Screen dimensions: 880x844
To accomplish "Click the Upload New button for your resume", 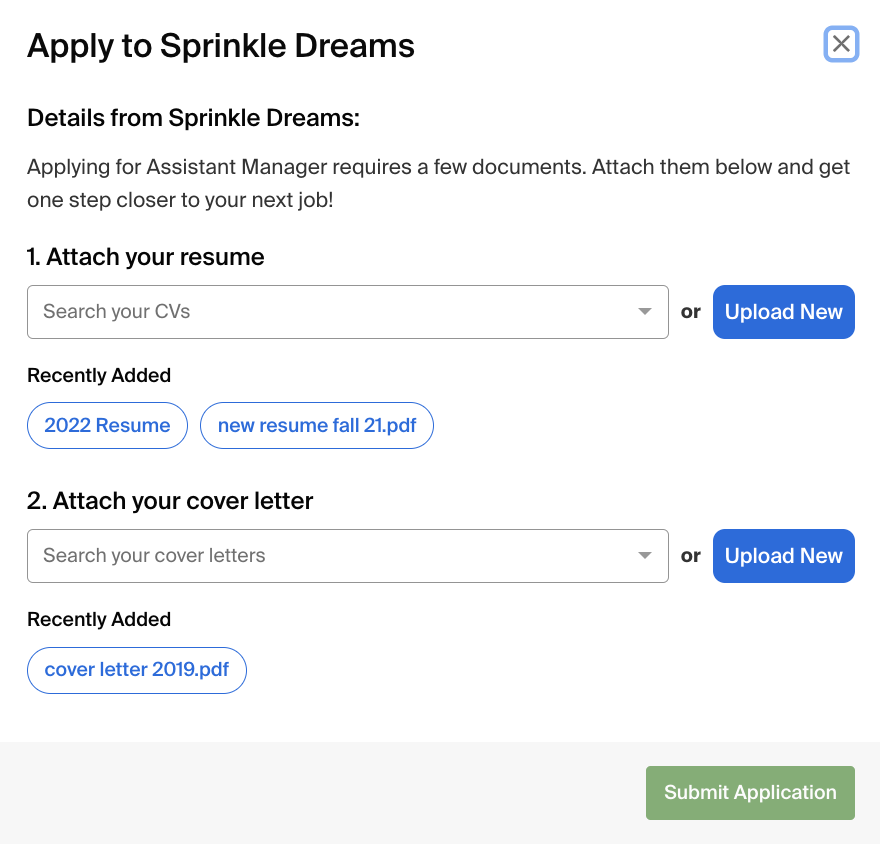I will click(783, 311).
